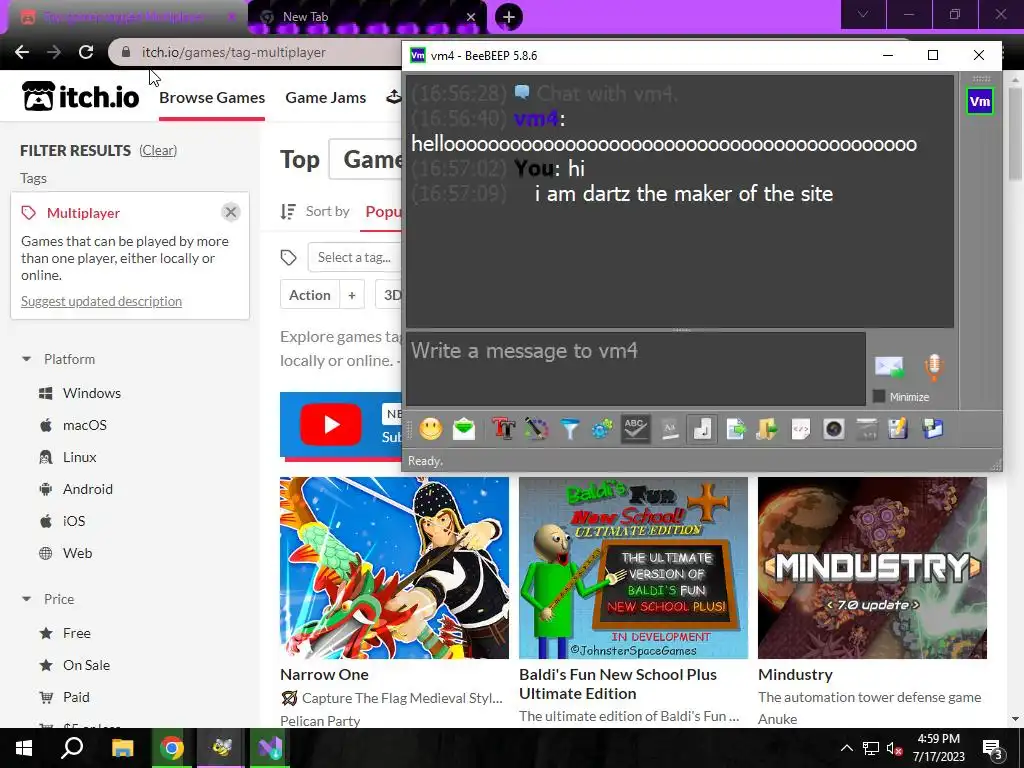1024x768 pixels.
Task: Click the scrollbar down arrow on itch.io page
Action: tap(1015, 719)
